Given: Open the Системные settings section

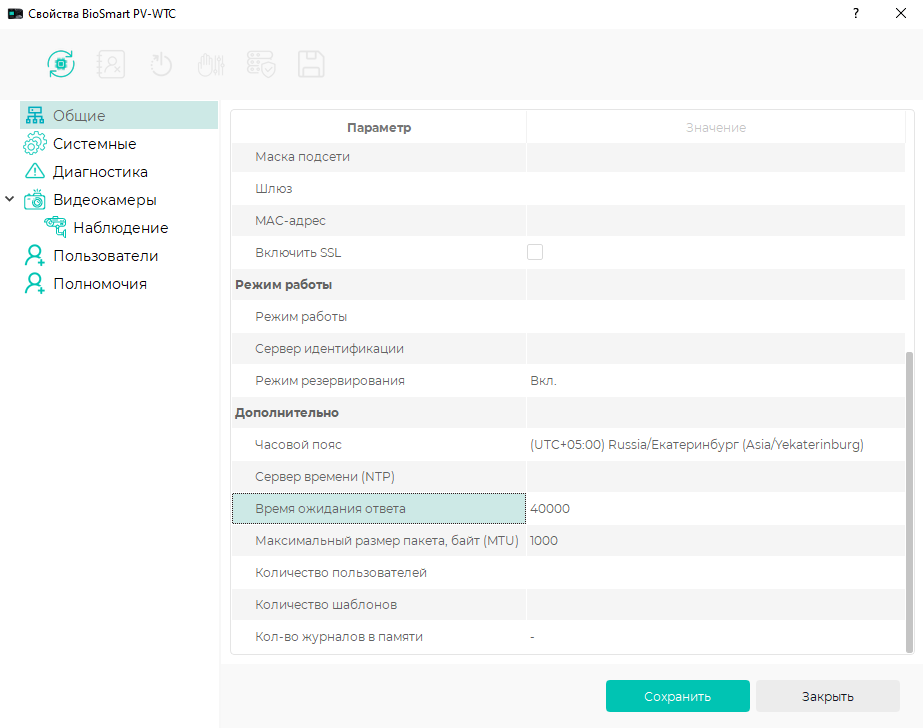Looking at the screenshot, I should [x=94, y=144].
